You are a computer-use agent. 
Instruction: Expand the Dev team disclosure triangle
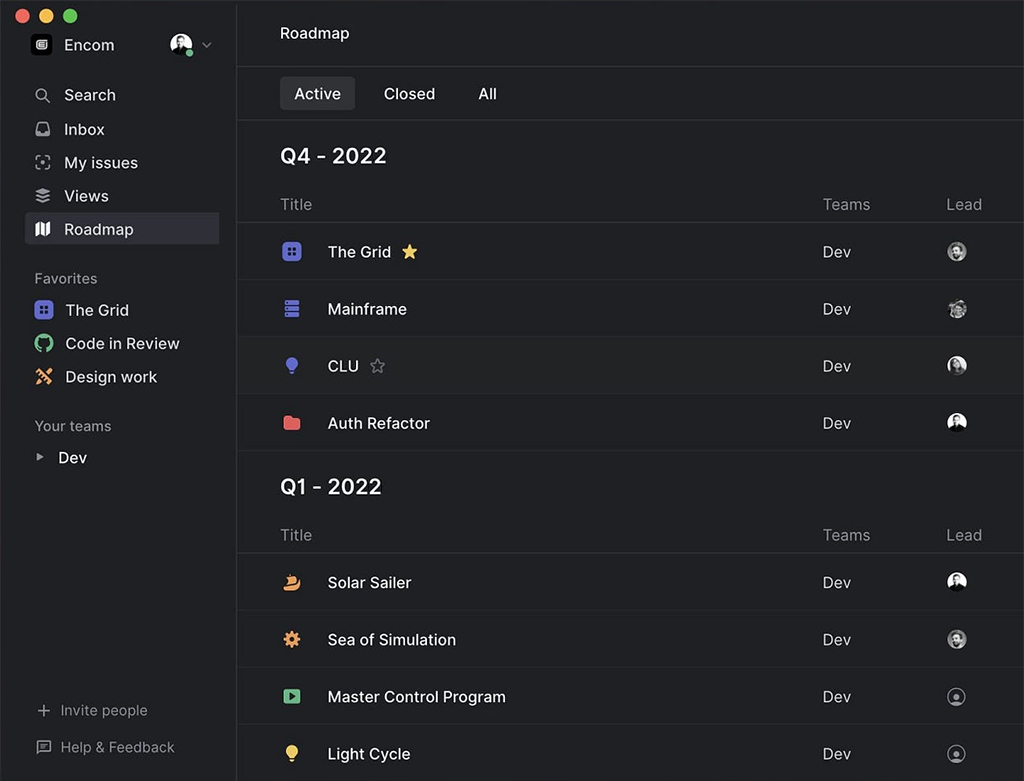coord(40,457)
